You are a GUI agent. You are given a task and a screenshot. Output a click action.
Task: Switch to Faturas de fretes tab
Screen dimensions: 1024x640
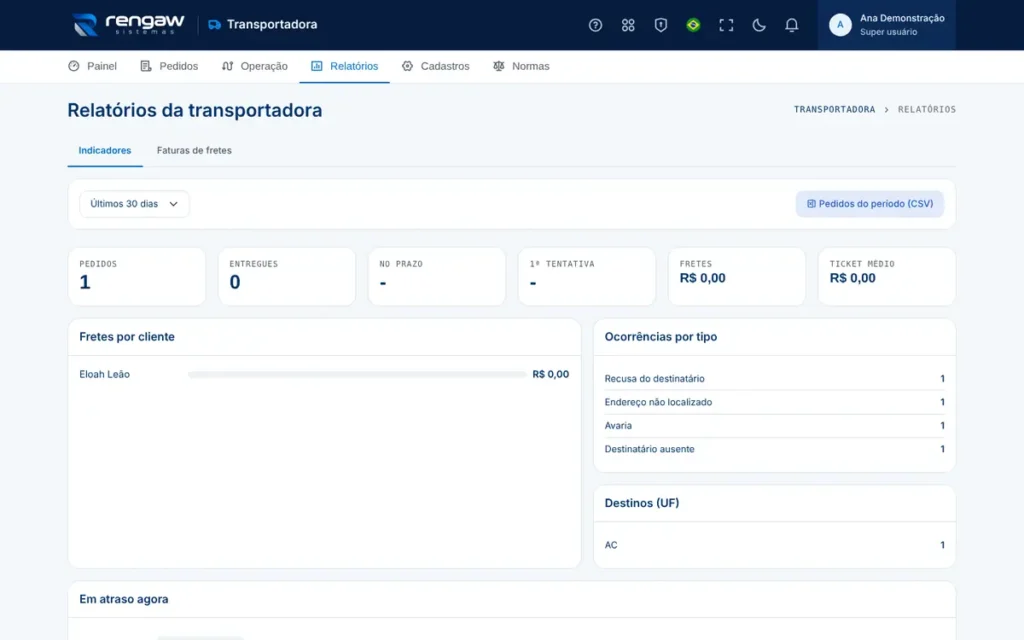point(194,150)
